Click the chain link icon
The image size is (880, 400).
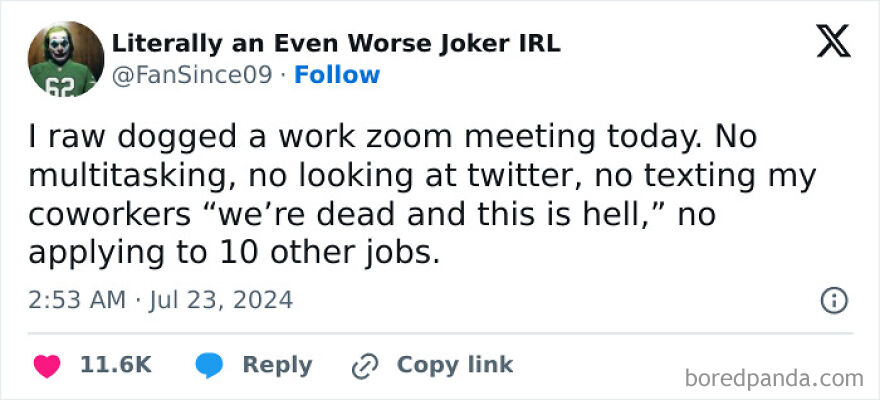362,366
